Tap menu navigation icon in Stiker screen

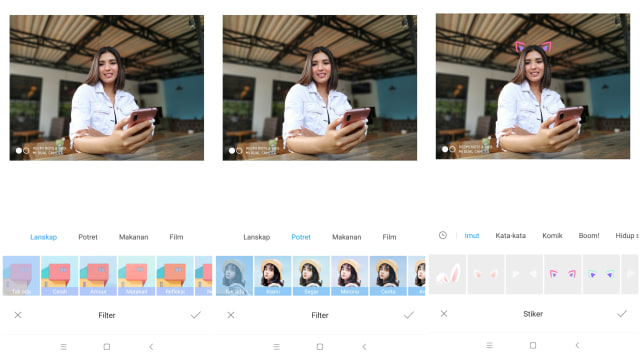489,345
